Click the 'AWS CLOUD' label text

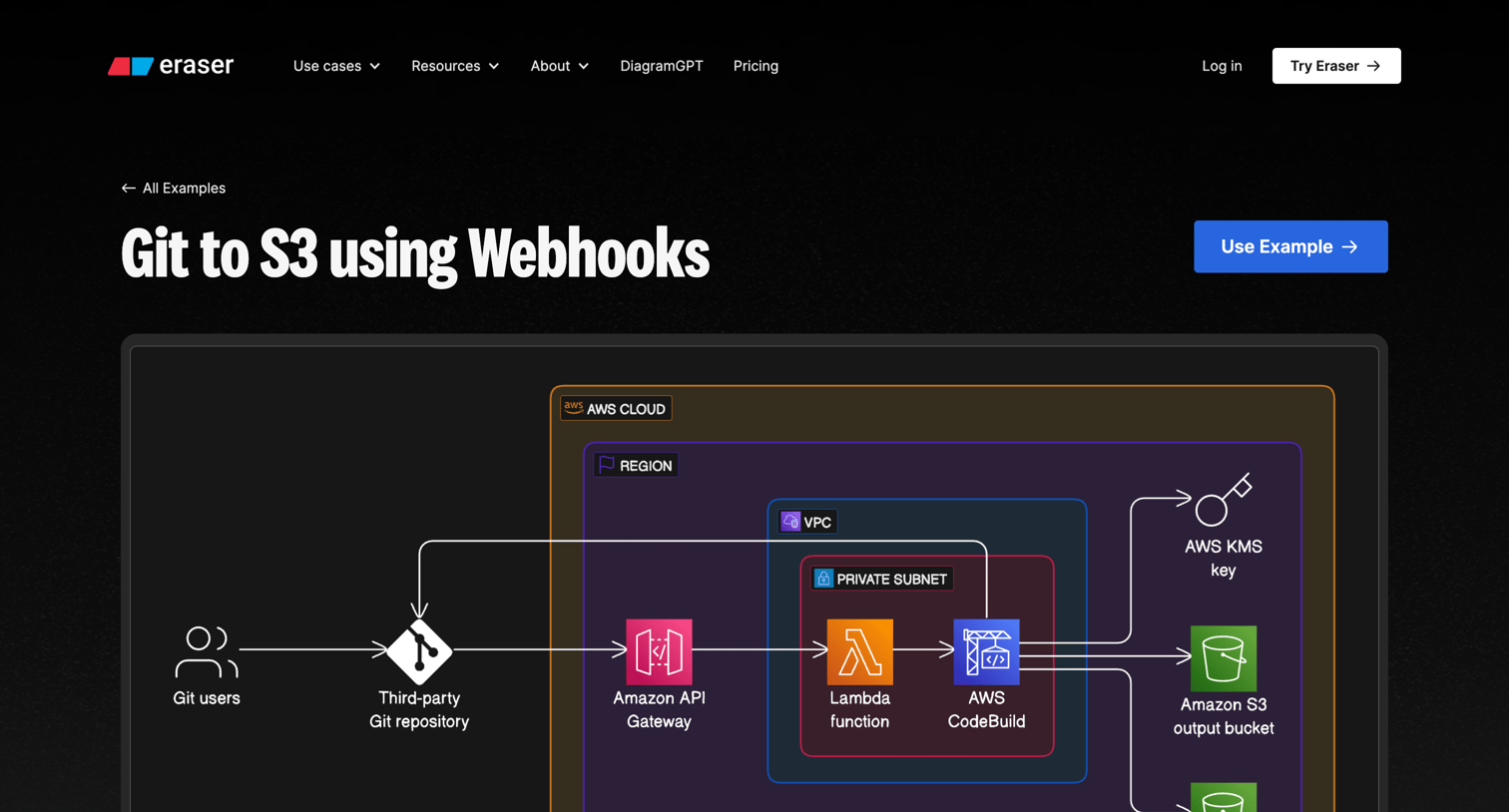coord(626,409)
